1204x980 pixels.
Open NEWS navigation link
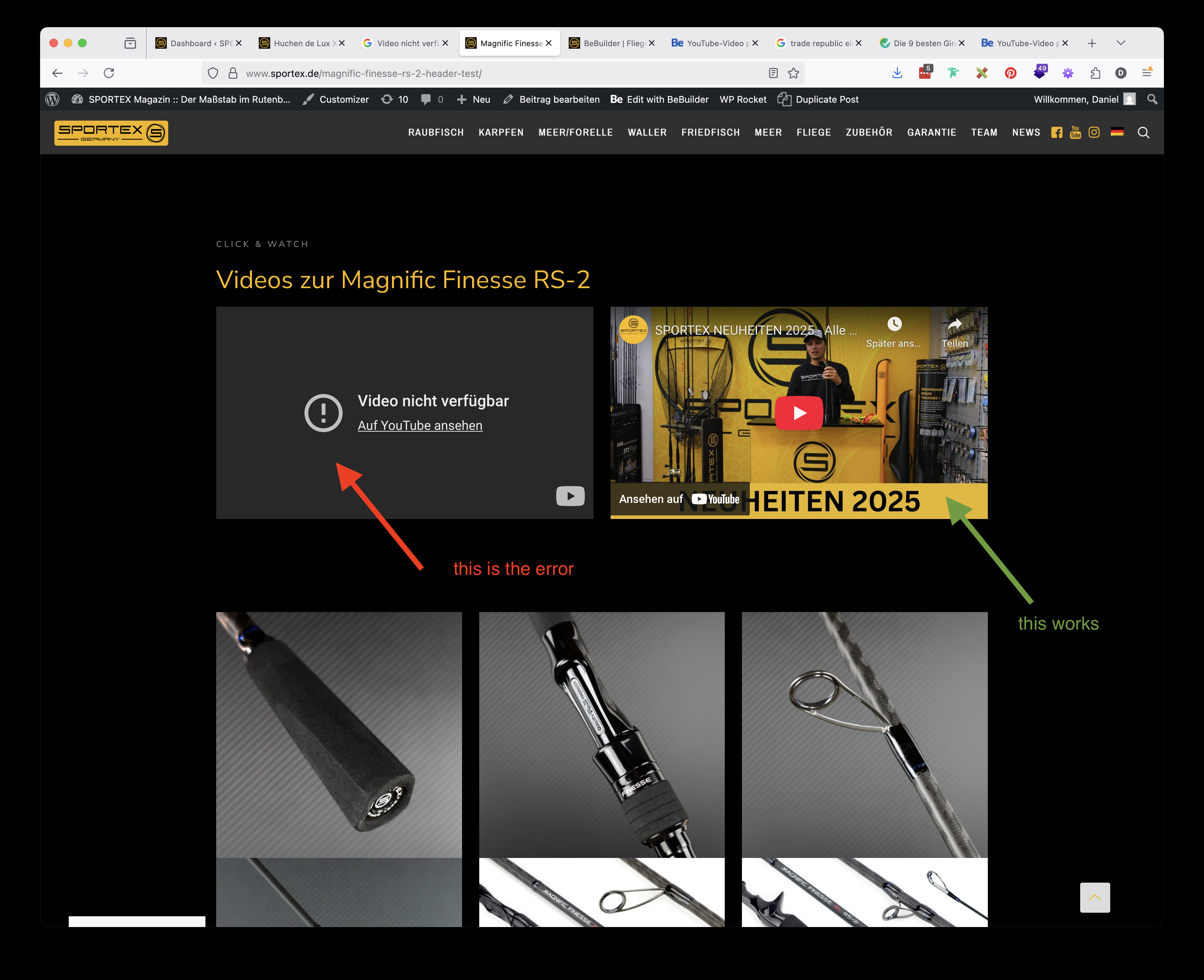coord(1026,133)
